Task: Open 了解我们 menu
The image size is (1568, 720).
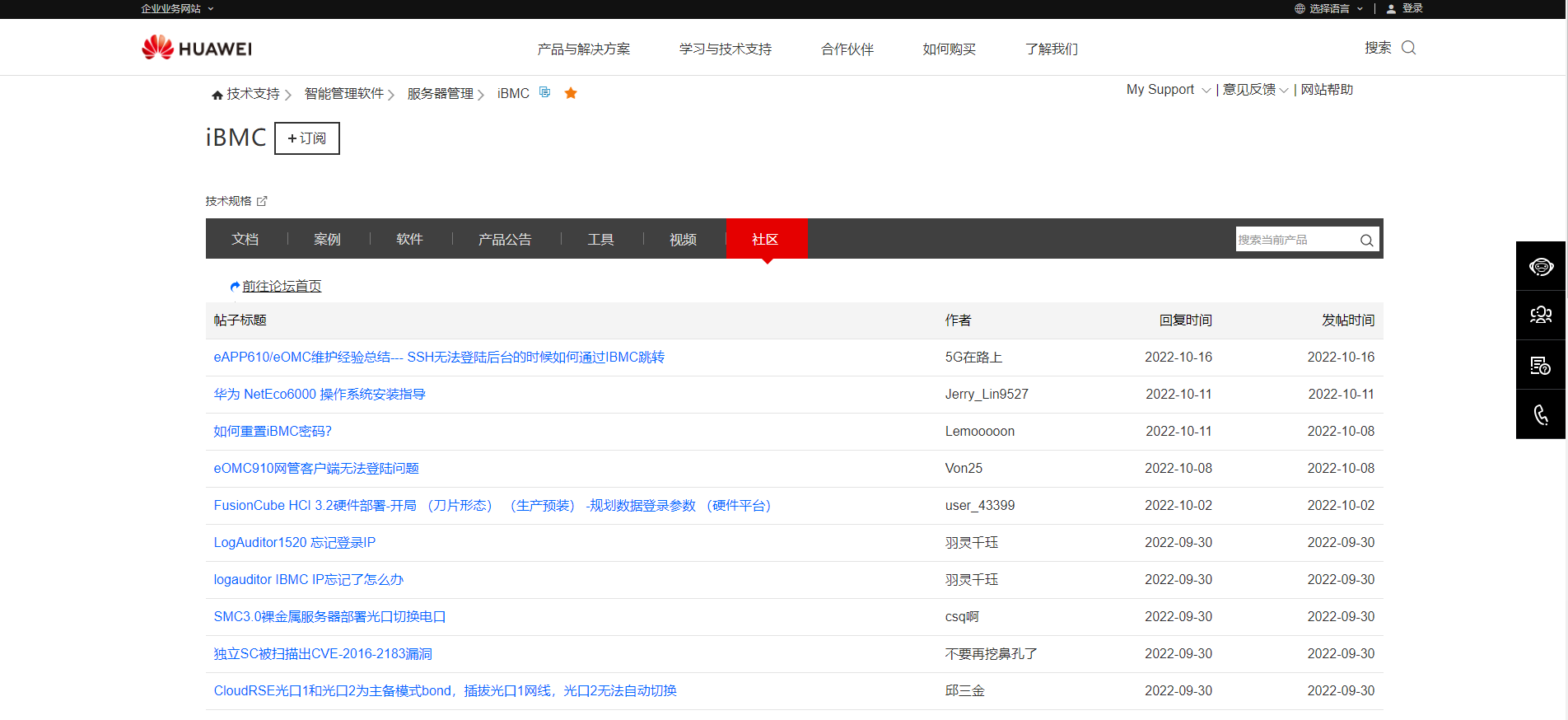Action: tap(1052, 49)
